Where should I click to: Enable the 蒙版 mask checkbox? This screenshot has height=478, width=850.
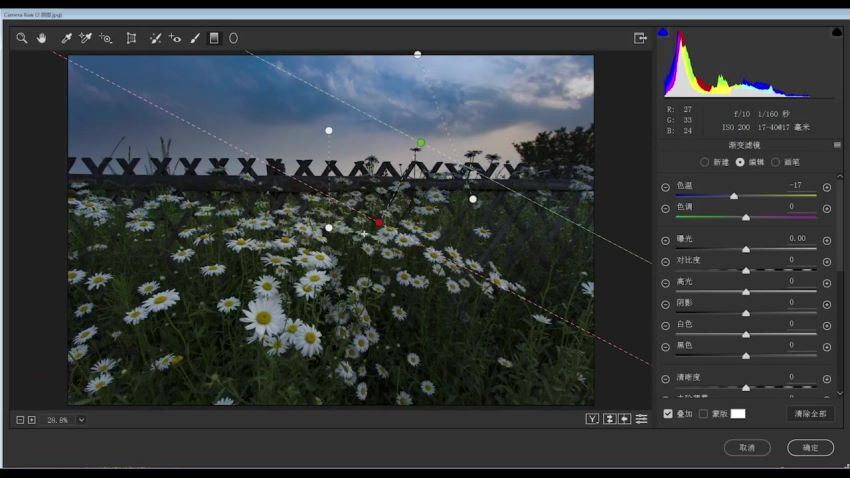click(703, 413)
